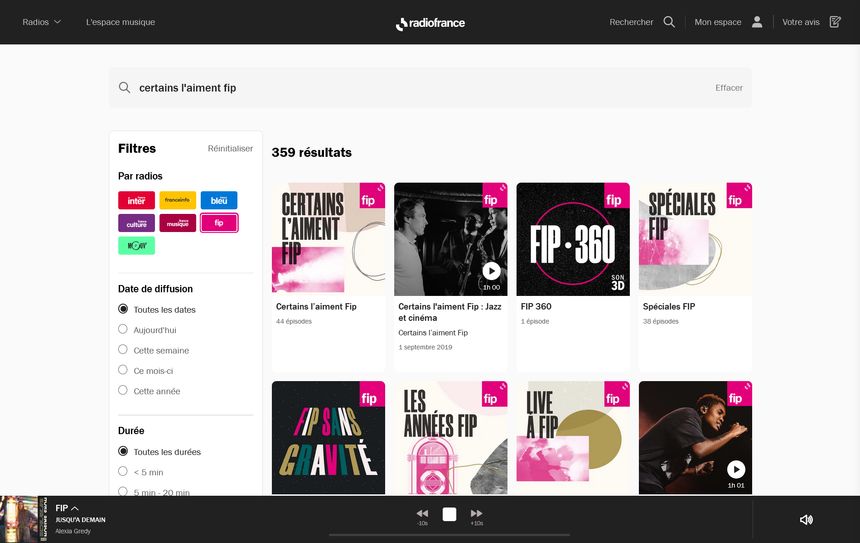Click the Mon espace user icon
Viewport: 860px width, 543px height.
(x=757, y=22)
